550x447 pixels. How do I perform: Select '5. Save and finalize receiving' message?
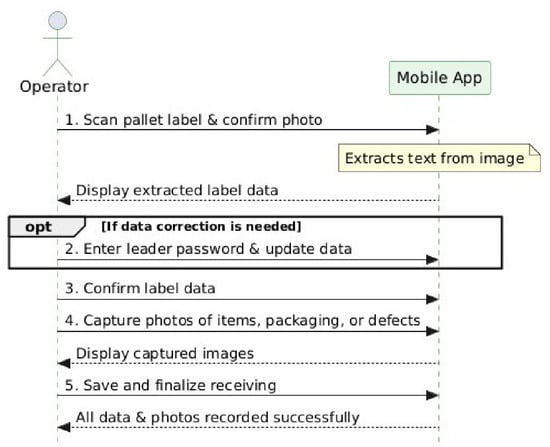tap(170, 385)
